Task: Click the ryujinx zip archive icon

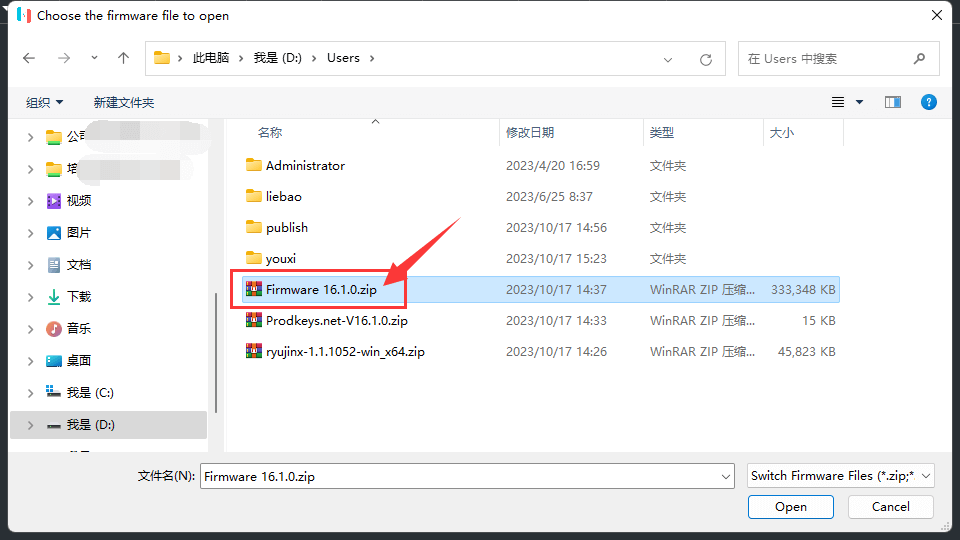Action: 253,351
